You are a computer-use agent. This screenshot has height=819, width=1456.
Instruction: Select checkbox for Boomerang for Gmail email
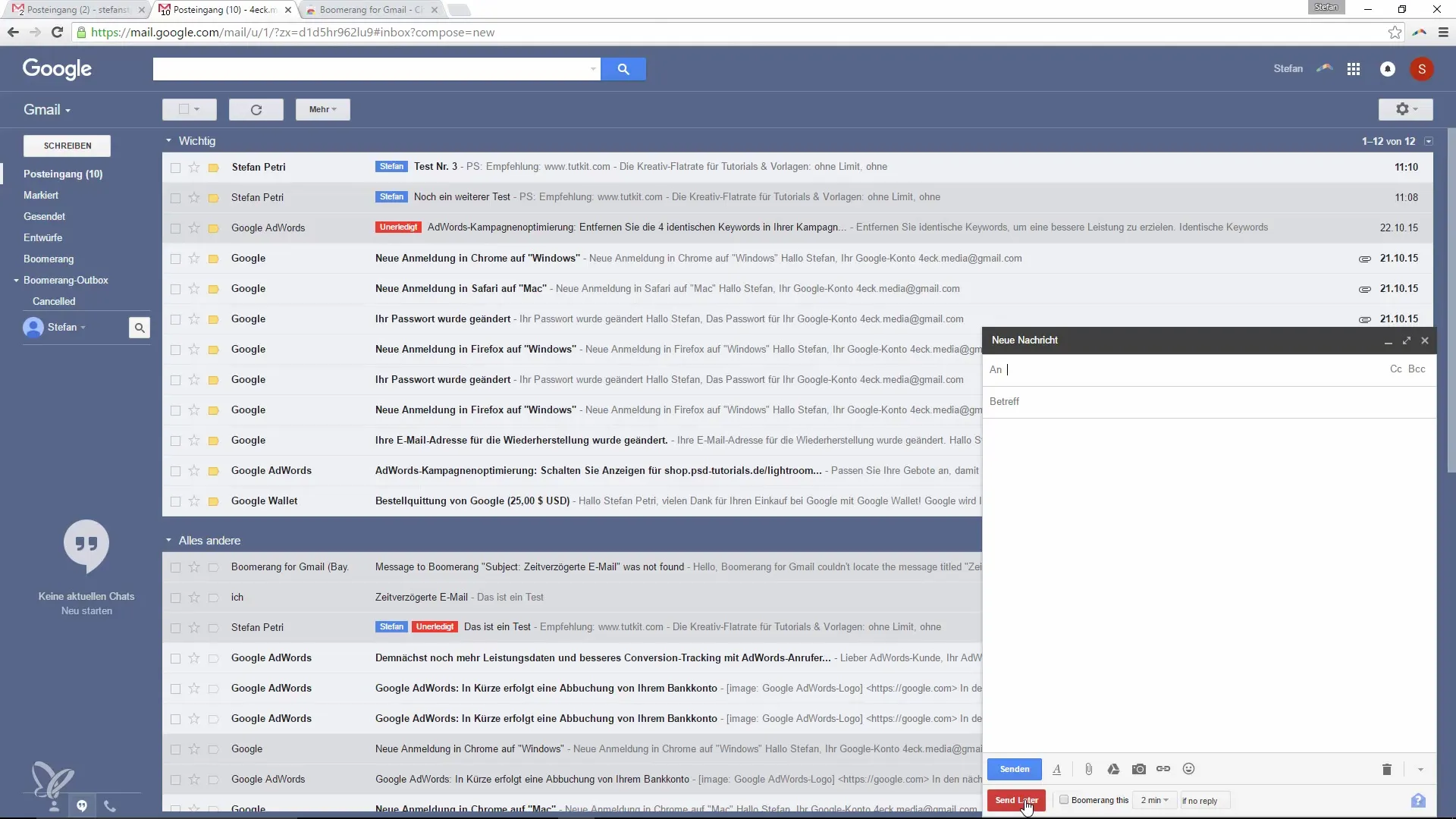(x=175, y=567)
